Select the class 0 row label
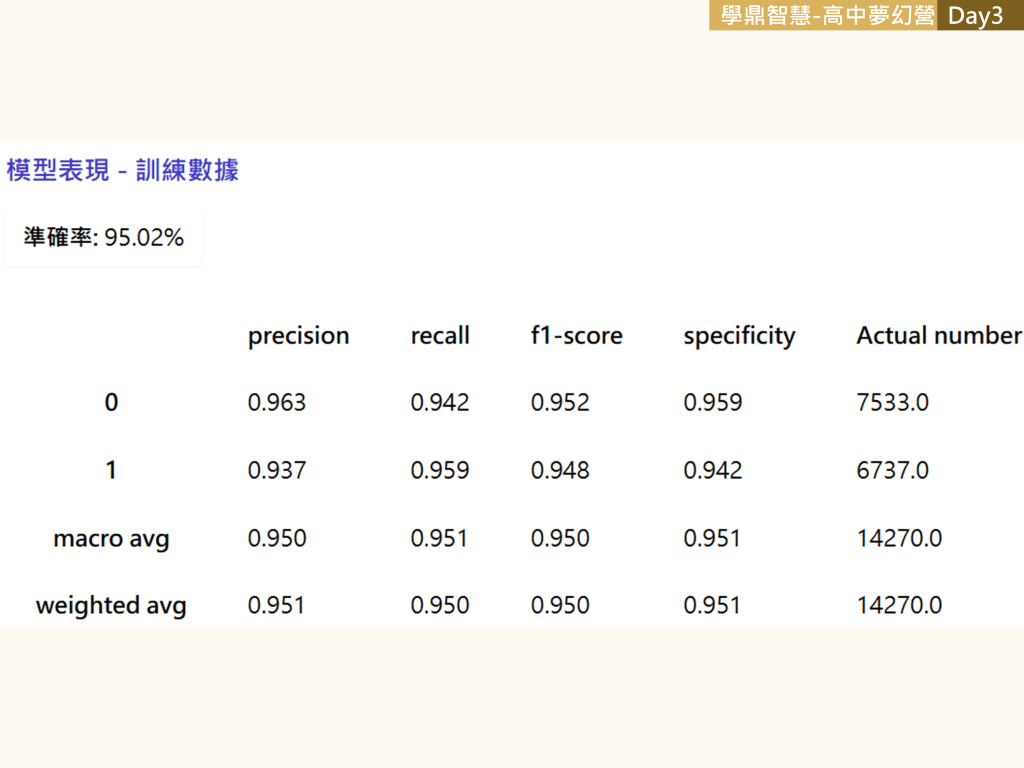The image size is (1024, 768). 111,403
